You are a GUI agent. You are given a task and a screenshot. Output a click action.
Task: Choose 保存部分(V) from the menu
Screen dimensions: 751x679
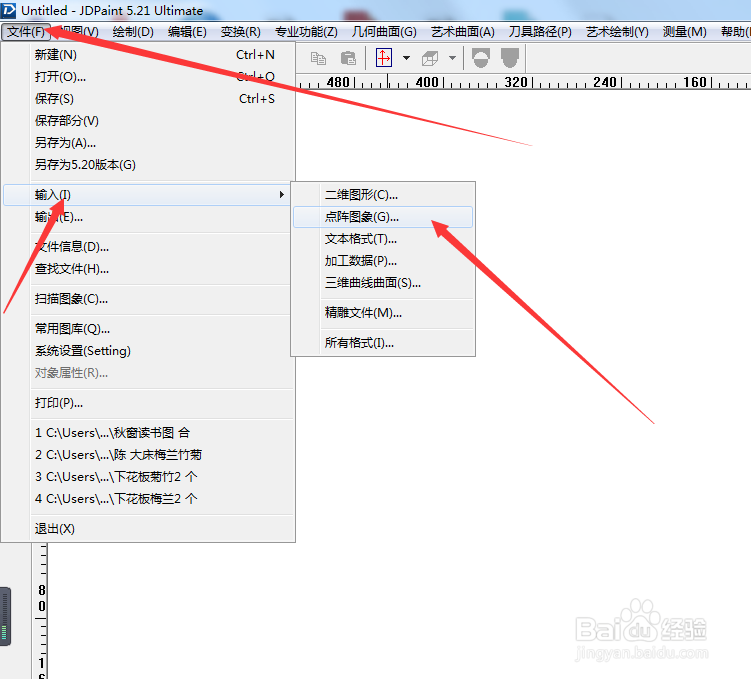[x=148, y=121]
